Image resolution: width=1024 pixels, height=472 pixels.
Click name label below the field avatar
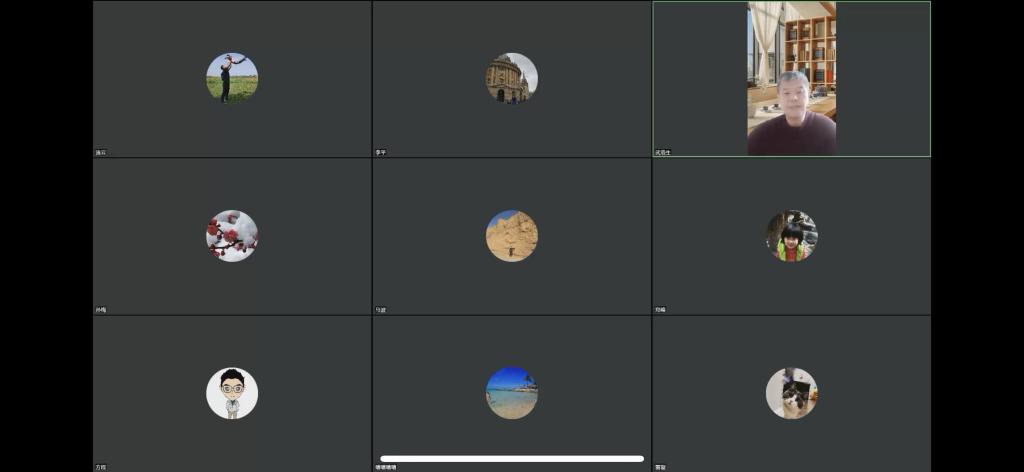pyautogui.click(x=100, y=153)
